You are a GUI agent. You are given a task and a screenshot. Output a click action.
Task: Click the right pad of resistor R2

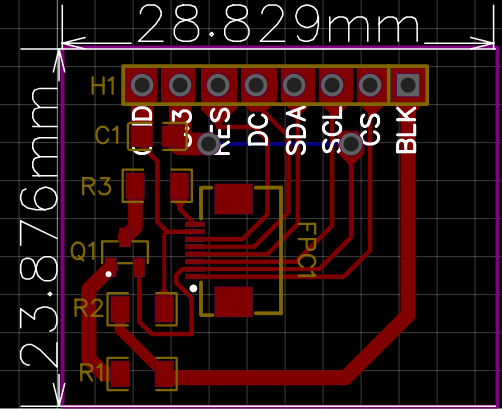[164, 309]
